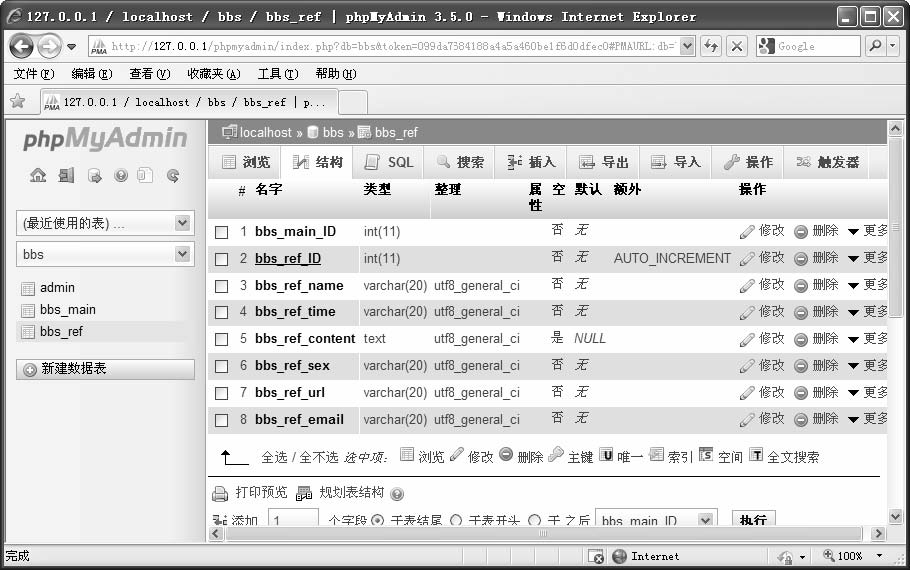The image size is (910, 570).
Task: Open the zoom level 100% dropdown arrow
Action: pyautogui.click(x=879, y=556)
